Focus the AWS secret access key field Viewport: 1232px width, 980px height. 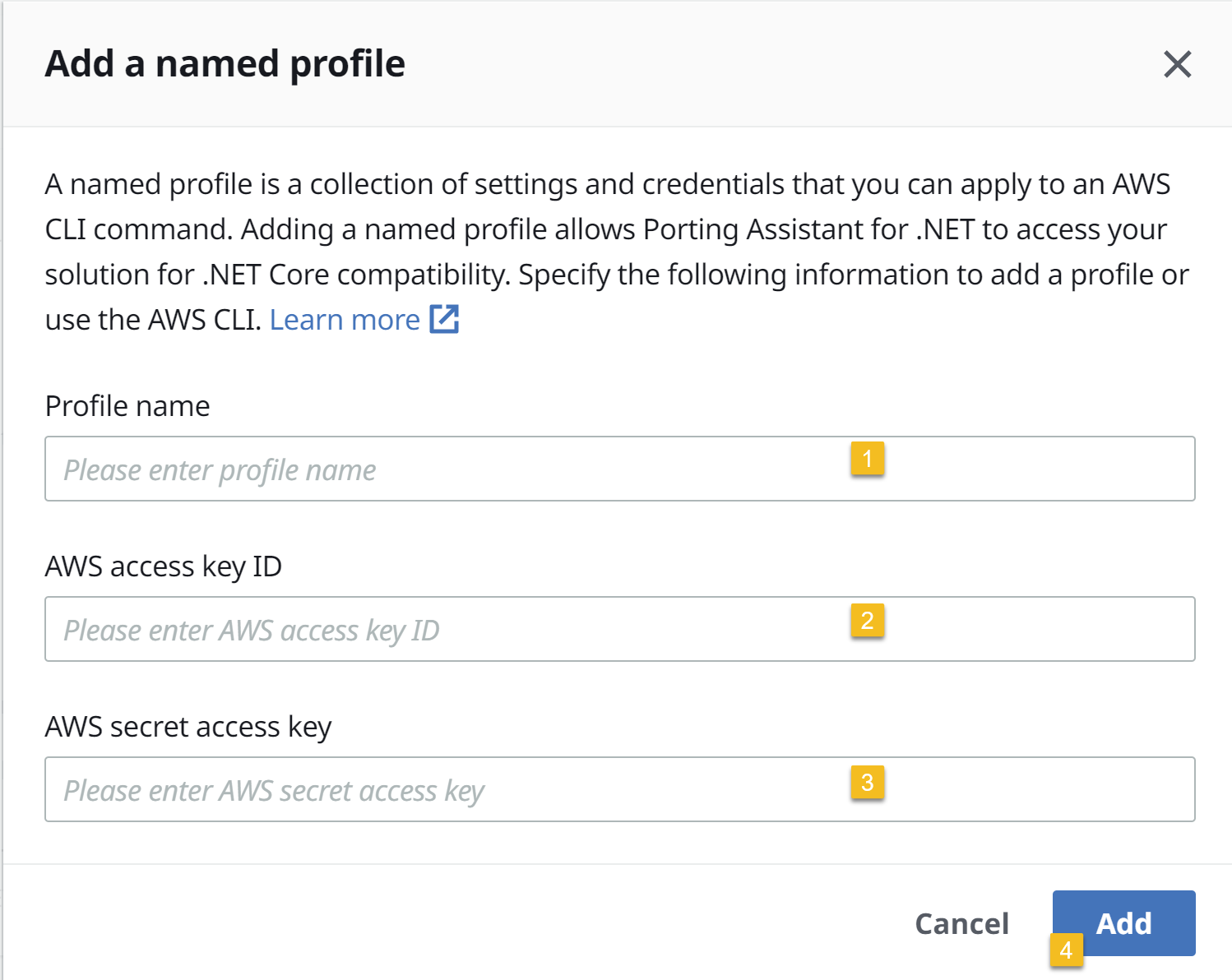click(x=619, y=789)
